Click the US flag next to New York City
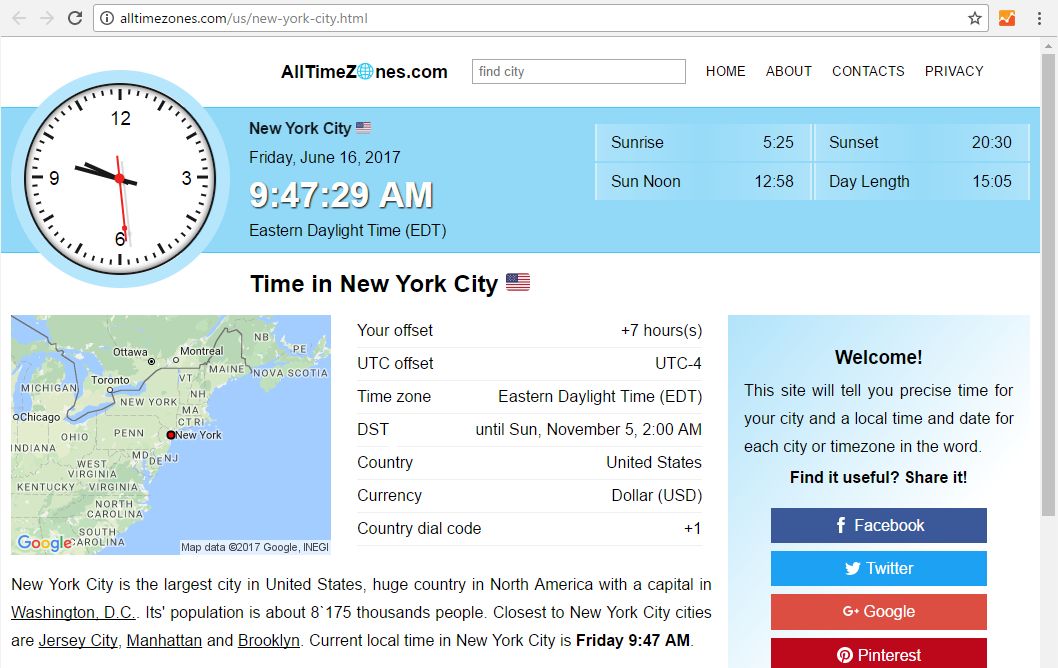 [x=362, y=128]
